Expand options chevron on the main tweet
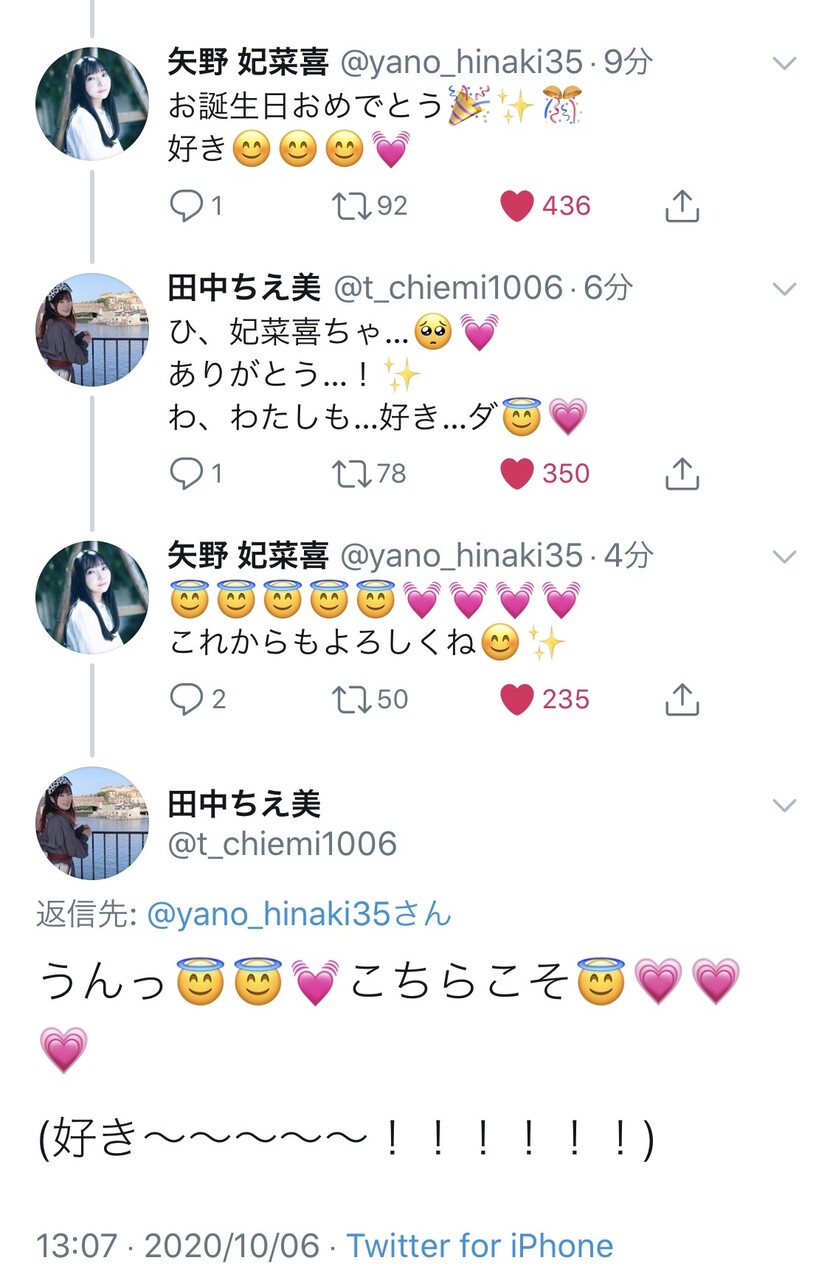Viewport: 830px width, 1280px height. [x=785, y=805]
